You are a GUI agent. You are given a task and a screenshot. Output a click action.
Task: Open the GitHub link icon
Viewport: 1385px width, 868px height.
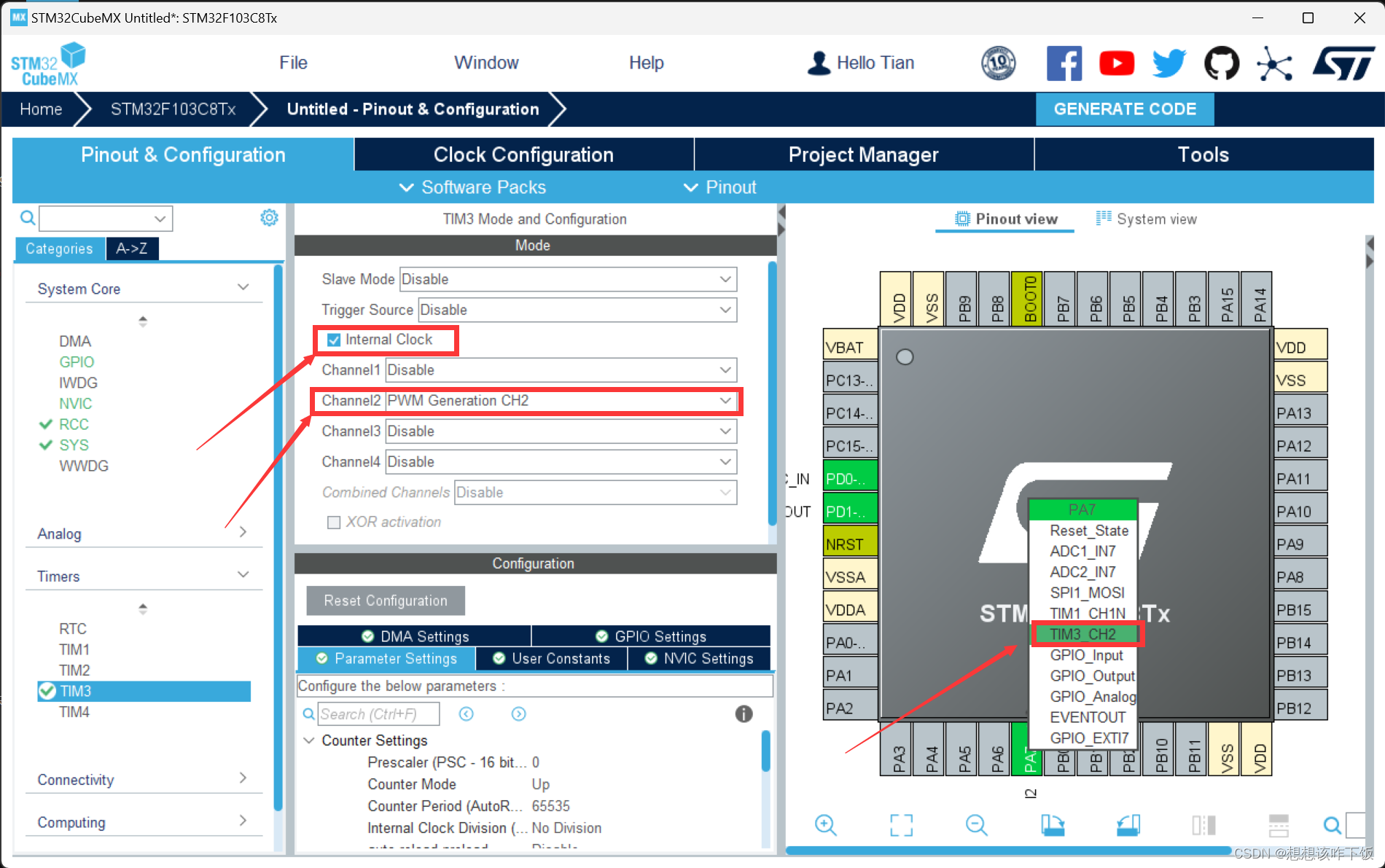[1222, 63]
